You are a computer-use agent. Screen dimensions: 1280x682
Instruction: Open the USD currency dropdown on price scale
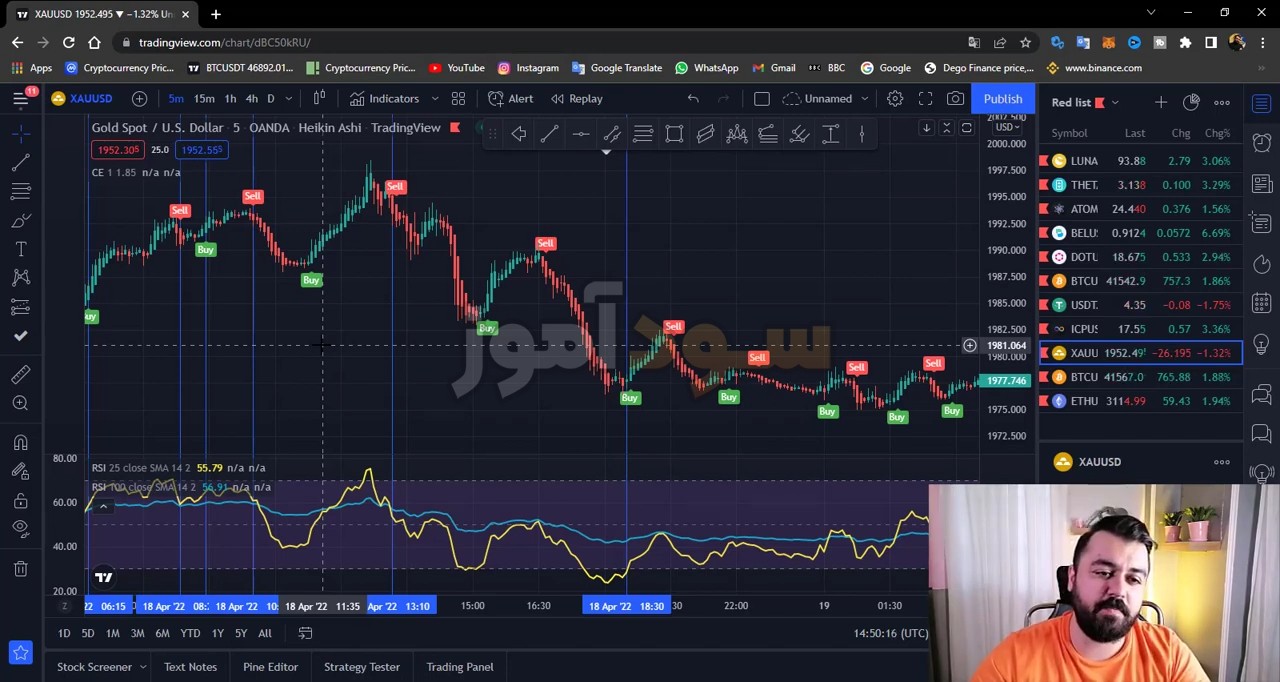tap(1006, 127)
